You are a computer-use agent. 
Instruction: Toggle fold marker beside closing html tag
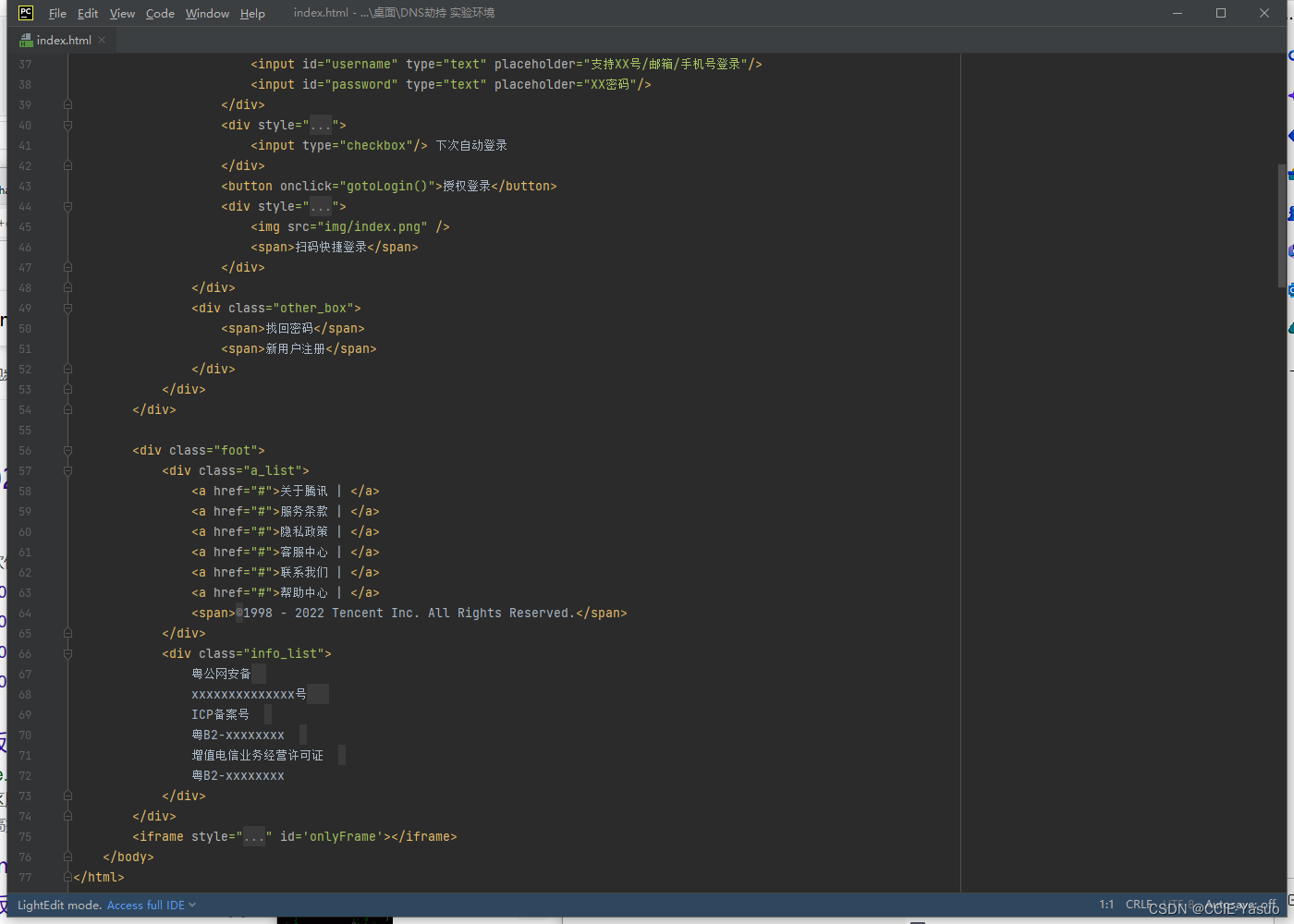pos(67,877)
